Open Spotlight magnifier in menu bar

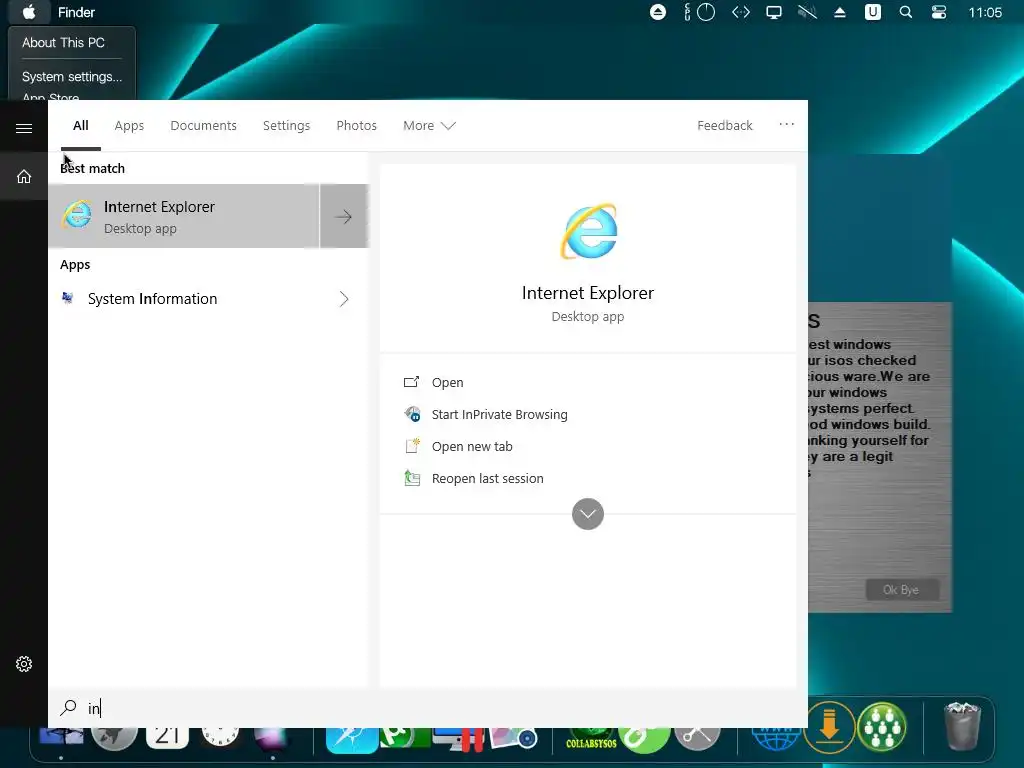click(x=905, y=12)
